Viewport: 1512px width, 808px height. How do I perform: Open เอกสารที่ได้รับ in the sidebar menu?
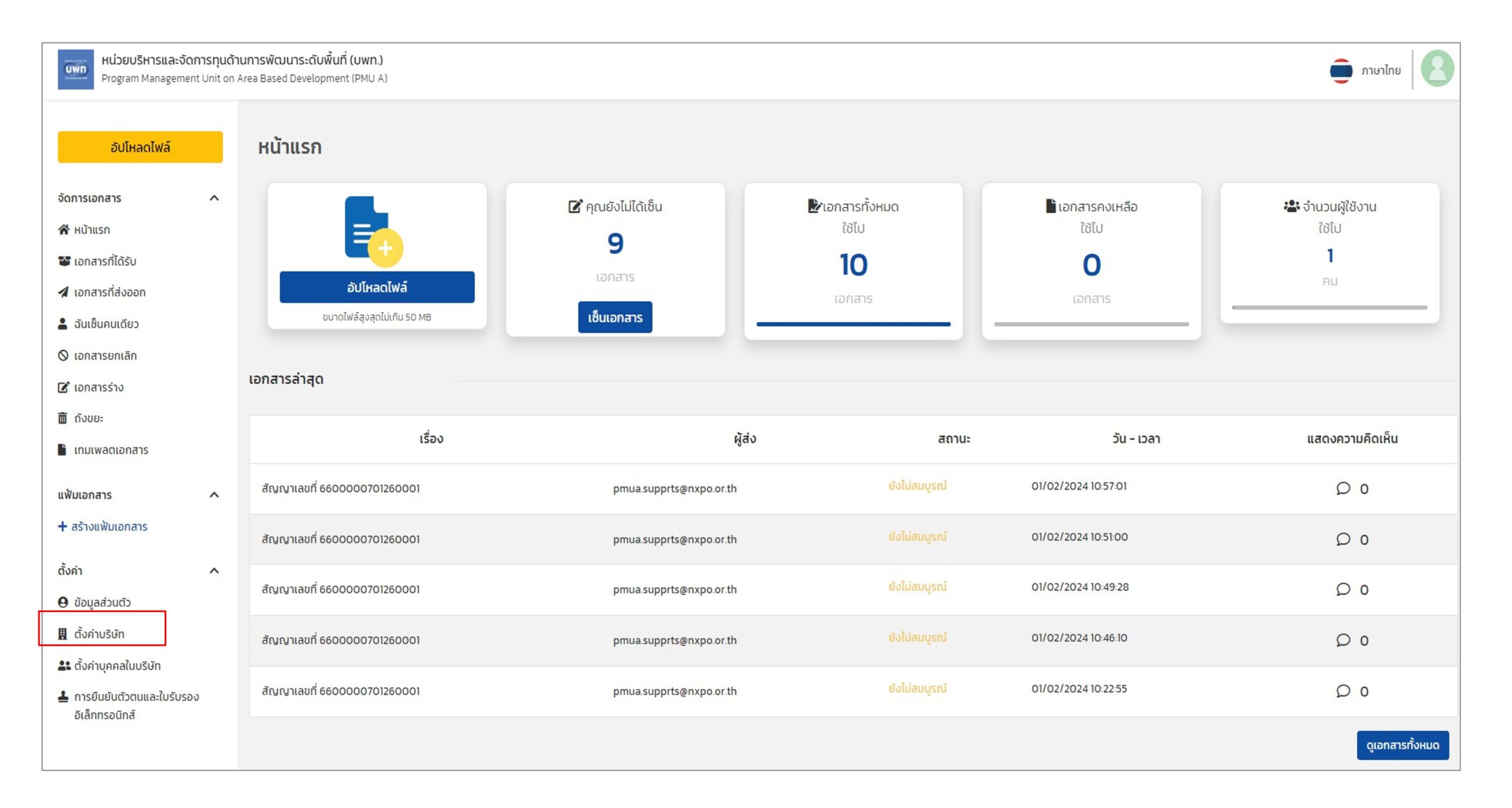point(105,261)
